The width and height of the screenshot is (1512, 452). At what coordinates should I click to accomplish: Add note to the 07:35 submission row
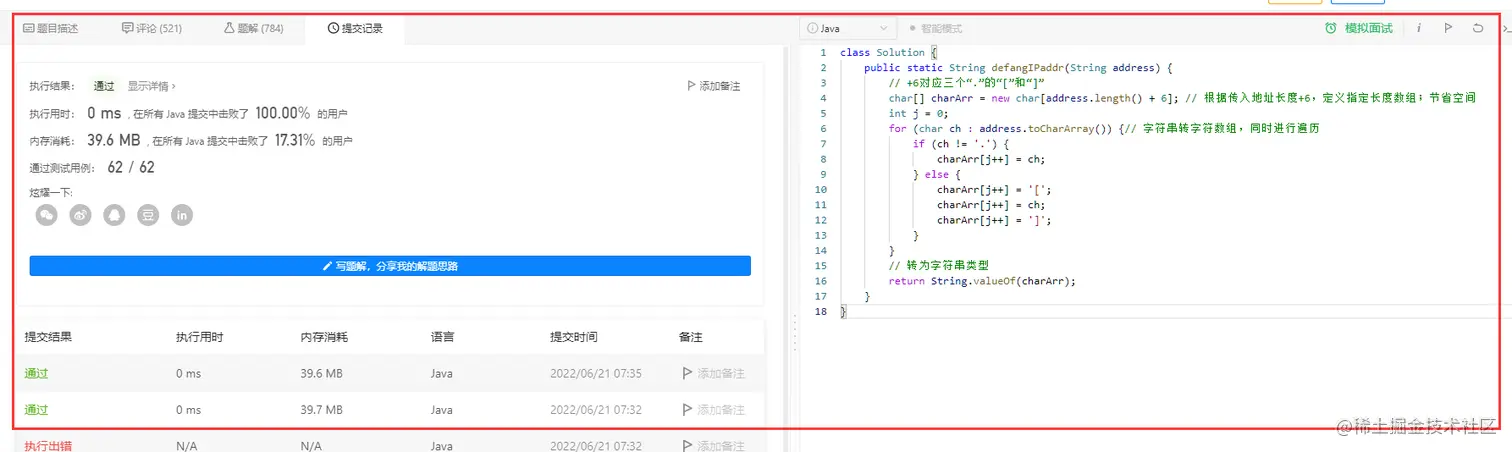(713, 373)
